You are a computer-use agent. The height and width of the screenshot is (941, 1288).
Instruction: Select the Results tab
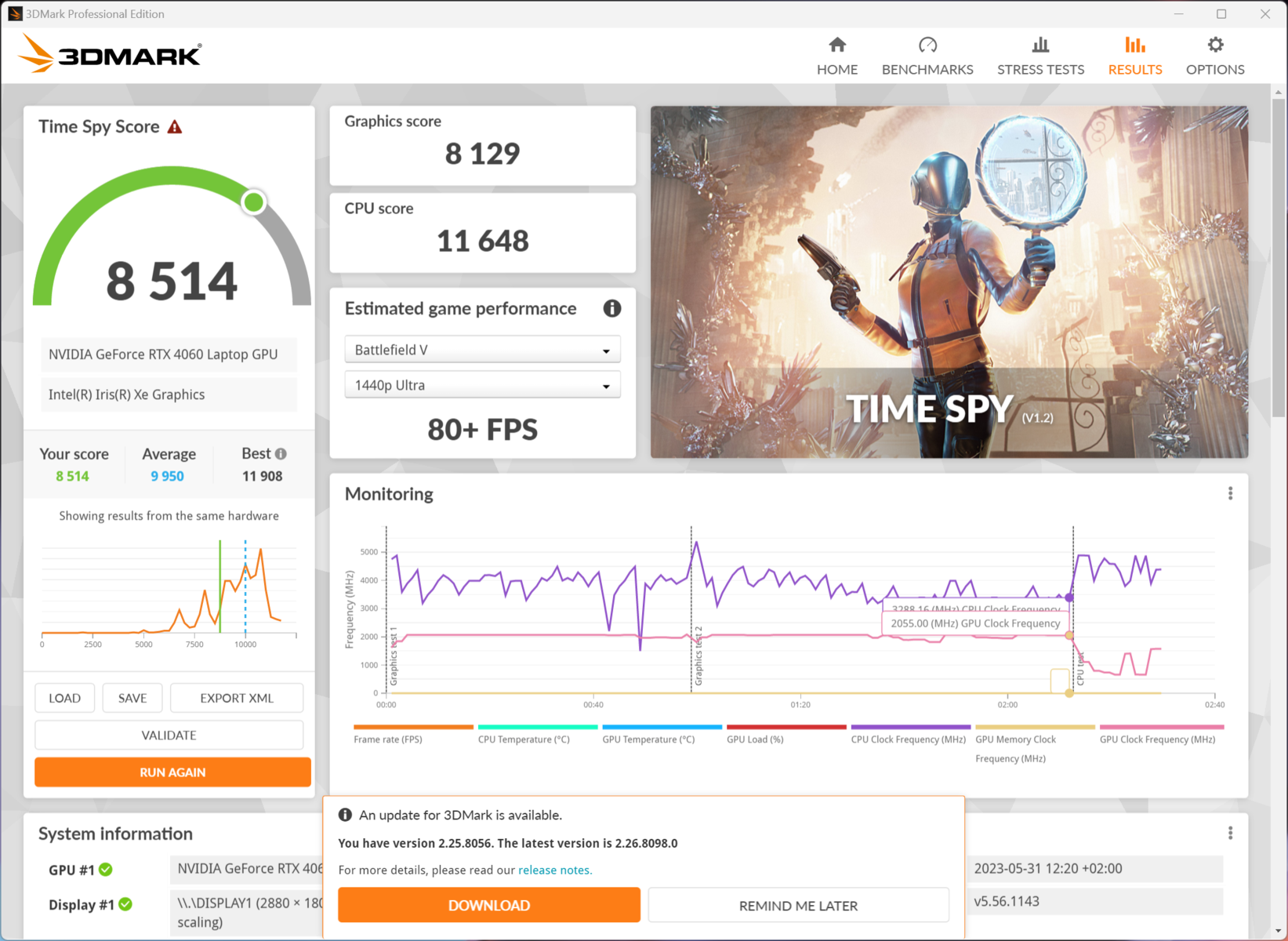click(1135, 56)
